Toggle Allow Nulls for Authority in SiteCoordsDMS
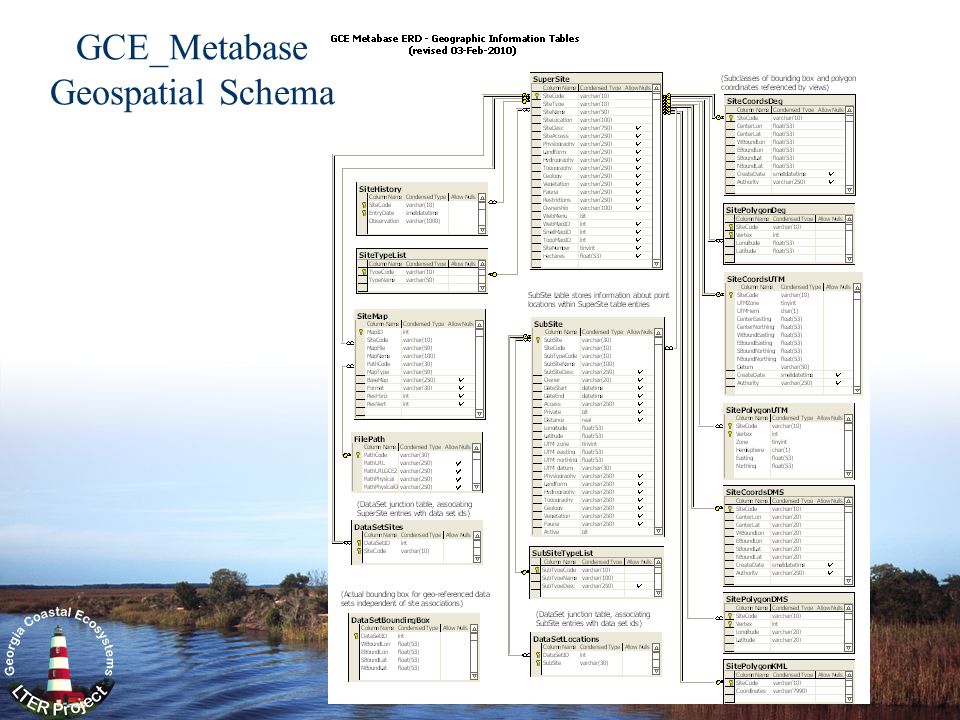This screenshot has height=720, width=960. pyautogui.click(x=830, y=573)
